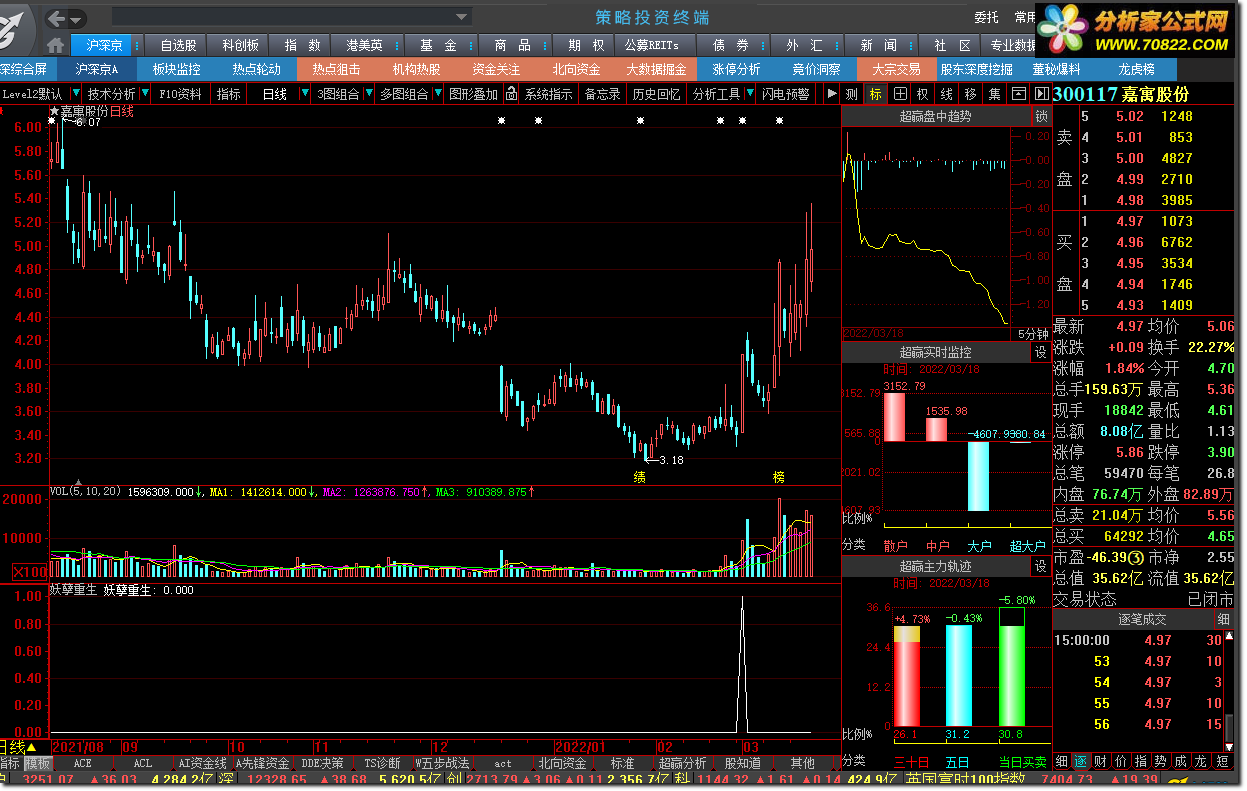Viewport: 1247px width, 791px height.
Task: Click the 短 short-term tab icon
Action: pos(1223,762)
